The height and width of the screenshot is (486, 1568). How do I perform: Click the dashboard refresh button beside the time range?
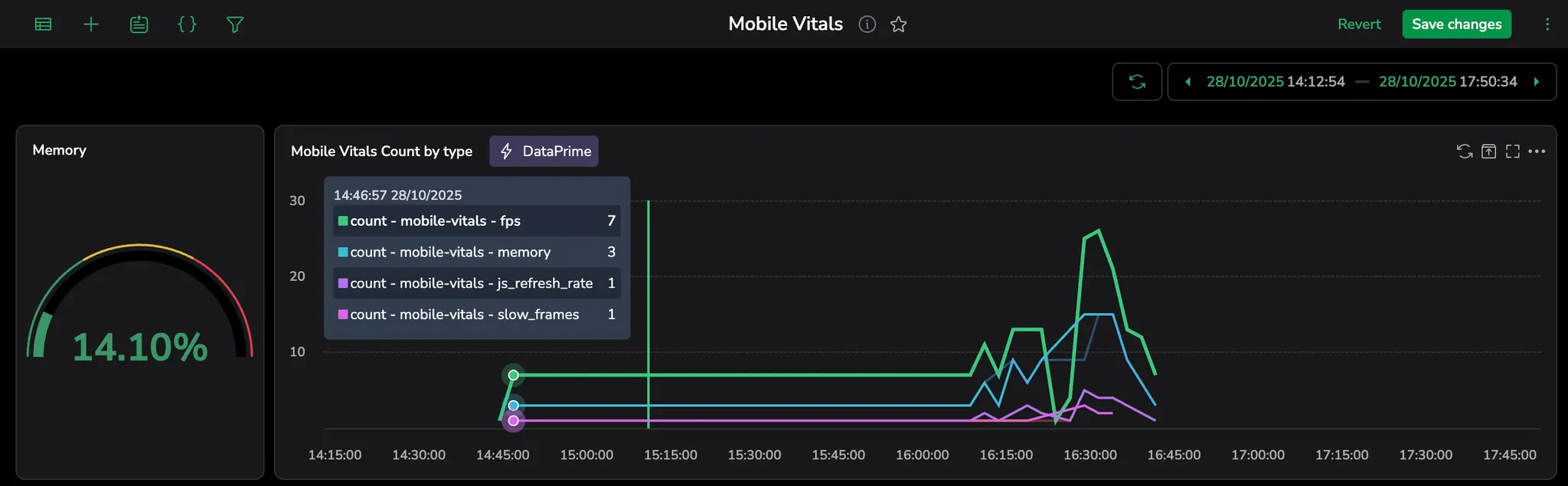pyautogui.click(x=1137, y=82)
